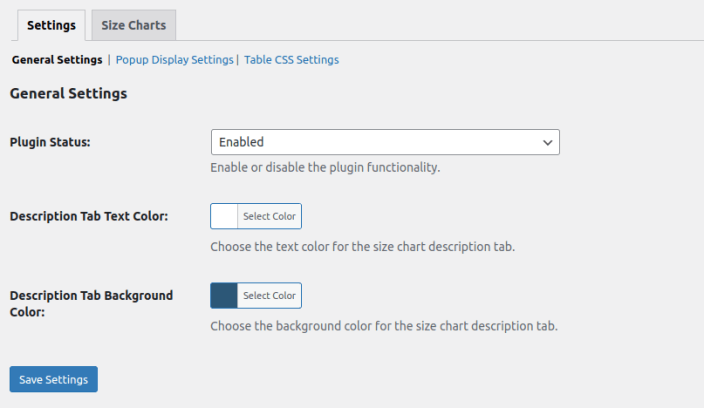Screen dimensions: 704x408
Task: Click the background color description help text
Action: (x=384, y=326)
